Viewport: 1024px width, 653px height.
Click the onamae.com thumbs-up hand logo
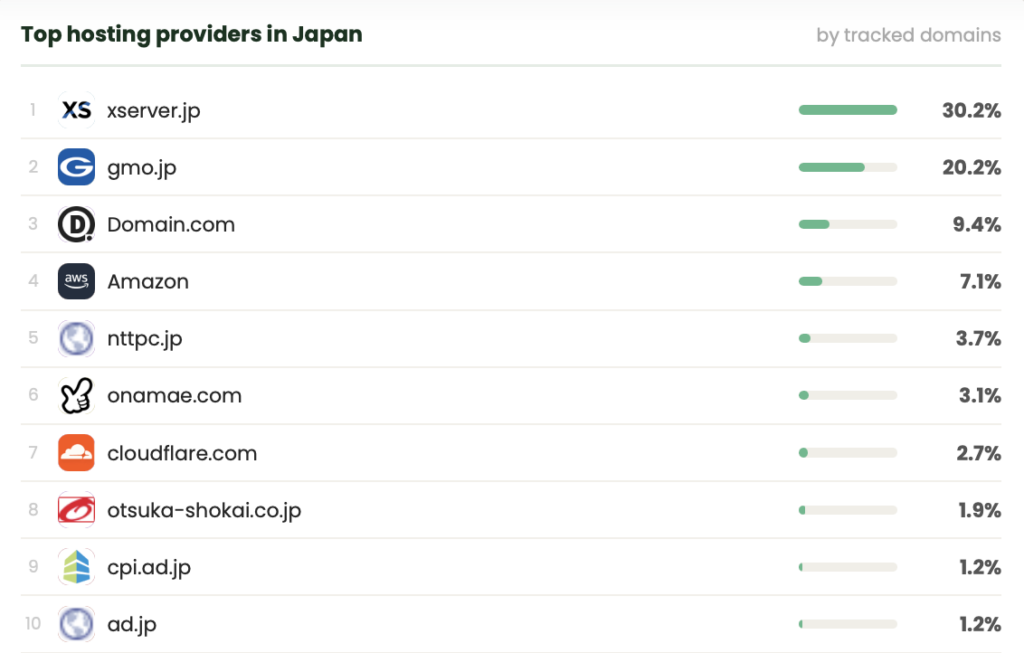coord(76,396)
